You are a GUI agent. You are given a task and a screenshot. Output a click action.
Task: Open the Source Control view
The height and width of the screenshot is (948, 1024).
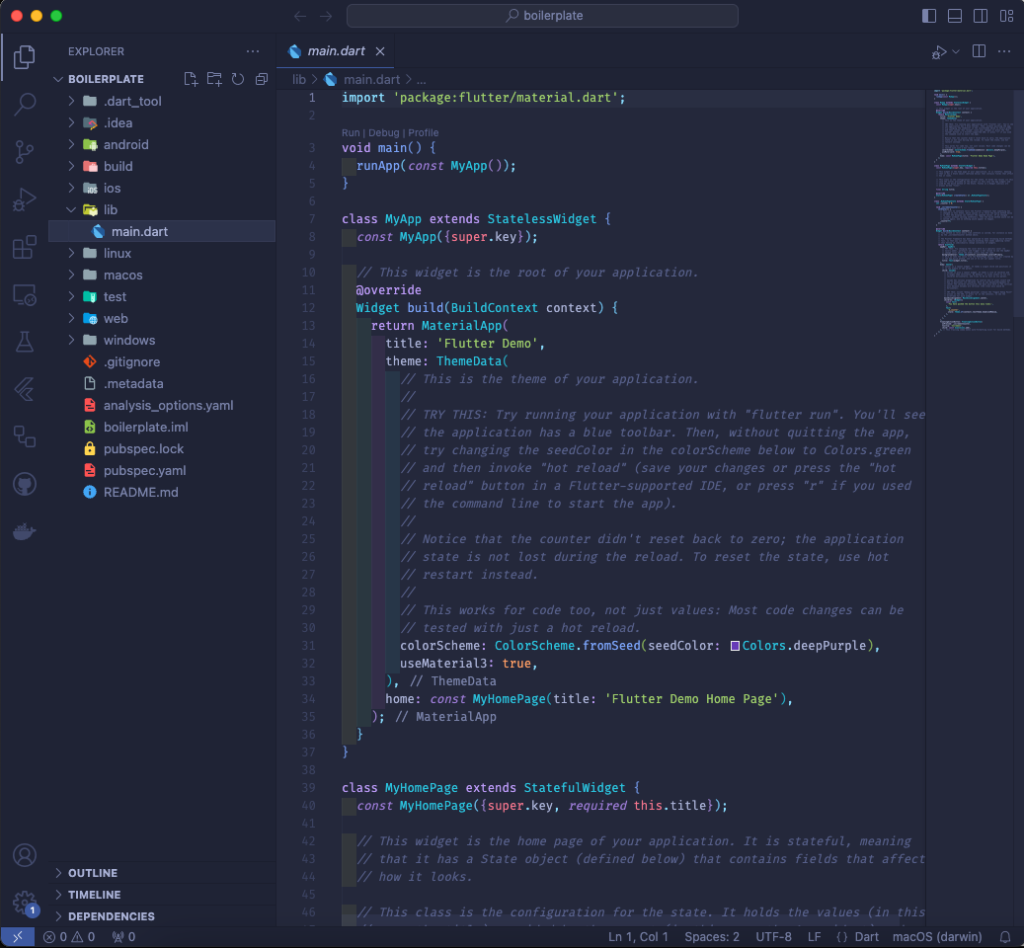click(25, 151)
